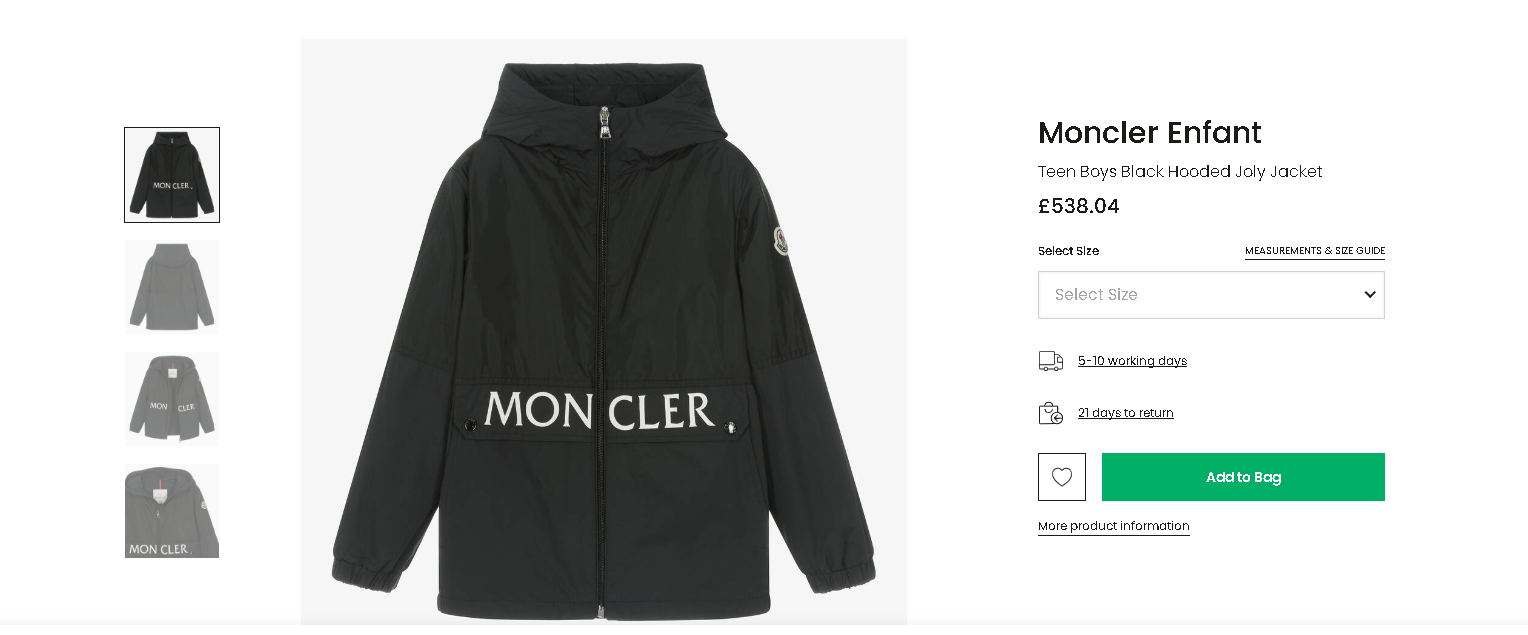Click the 5-10 working days link
The image size is (1528, 635).
click(x=1132, y=361)
